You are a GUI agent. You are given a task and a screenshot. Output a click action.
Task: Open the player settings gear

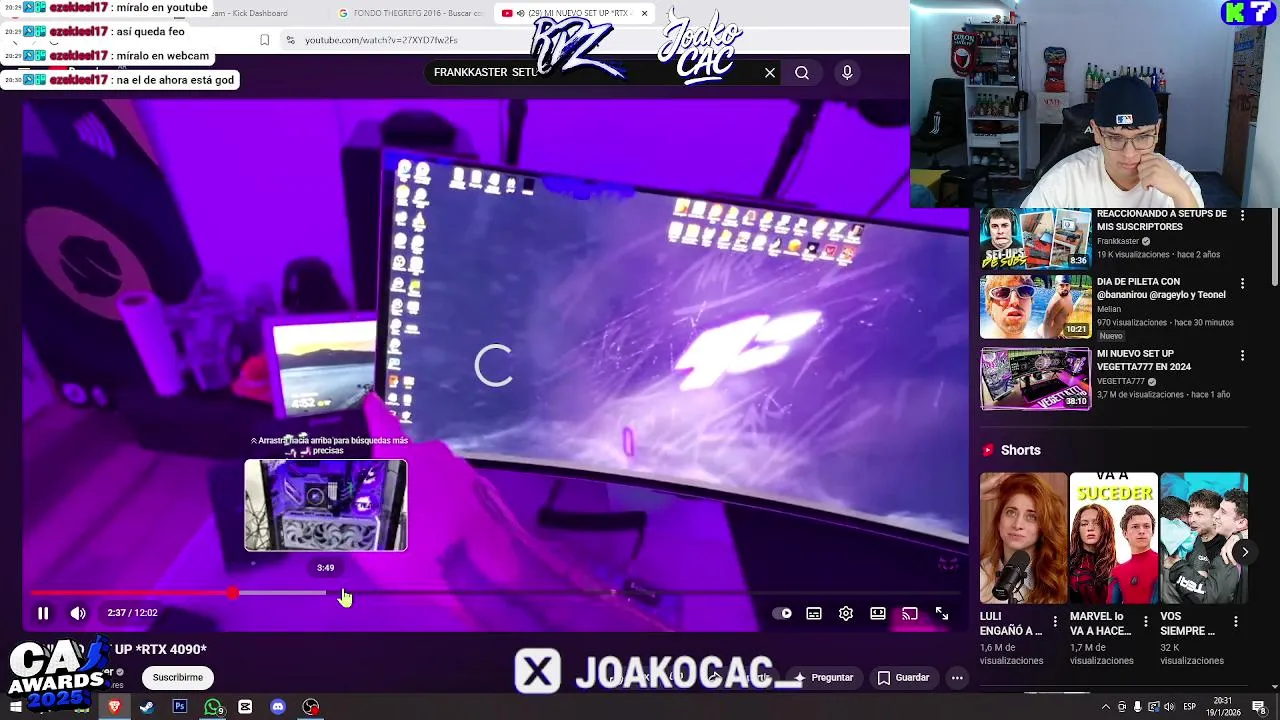(x=846, y=614)
